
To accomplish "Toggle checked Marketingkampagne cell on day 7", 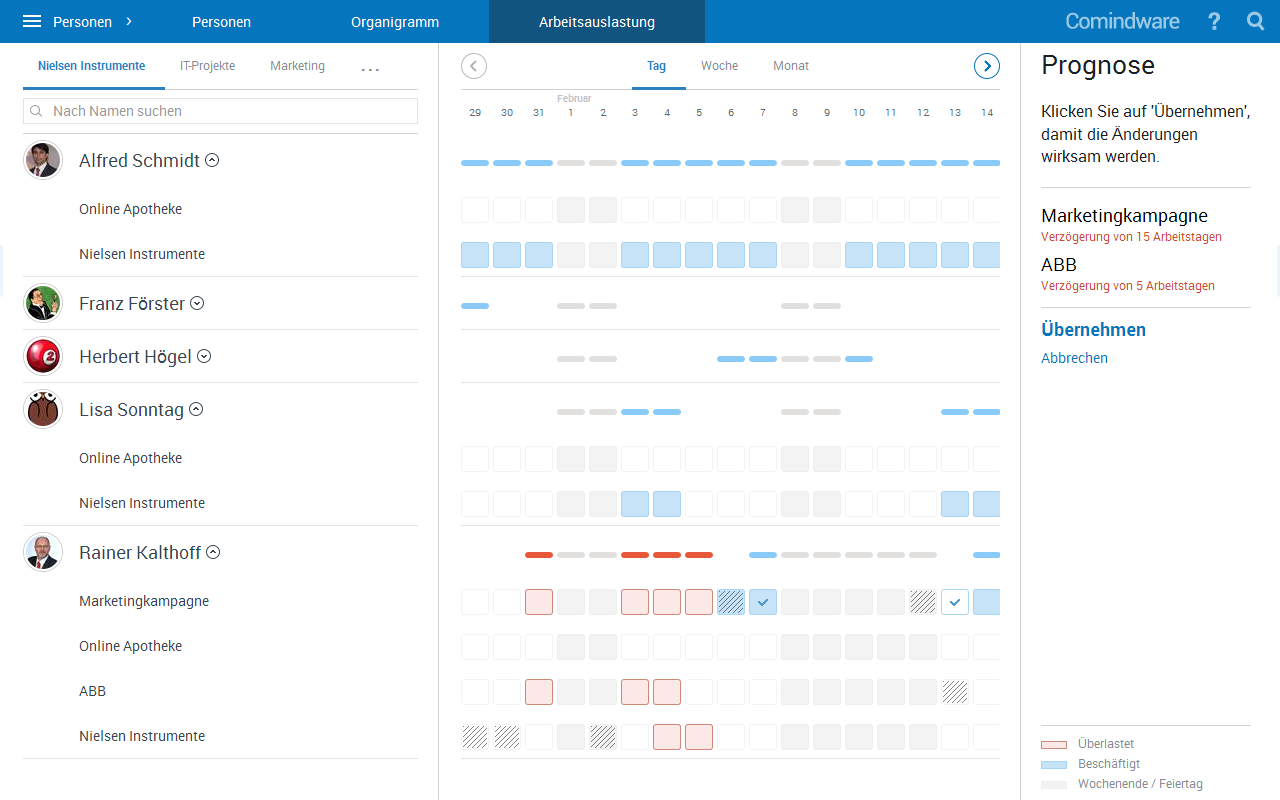I will click(763, 602).
